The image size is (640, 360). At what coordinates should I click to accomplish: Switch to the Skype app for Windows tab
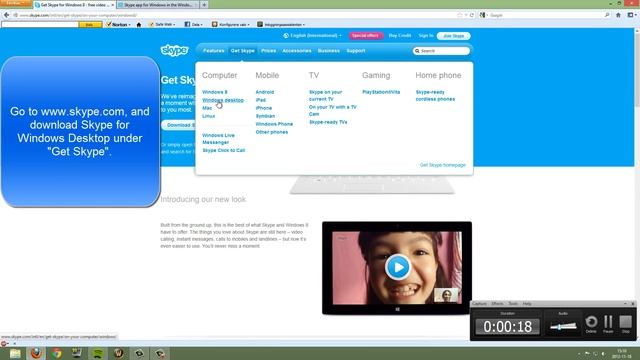click(x=158, y=5)
